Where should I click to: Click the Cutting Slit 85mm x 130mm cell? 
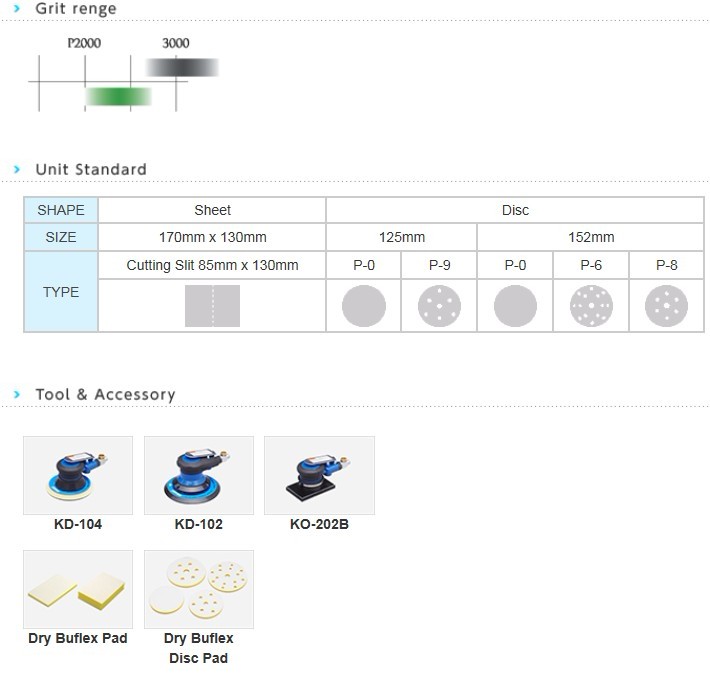(212, 265)
